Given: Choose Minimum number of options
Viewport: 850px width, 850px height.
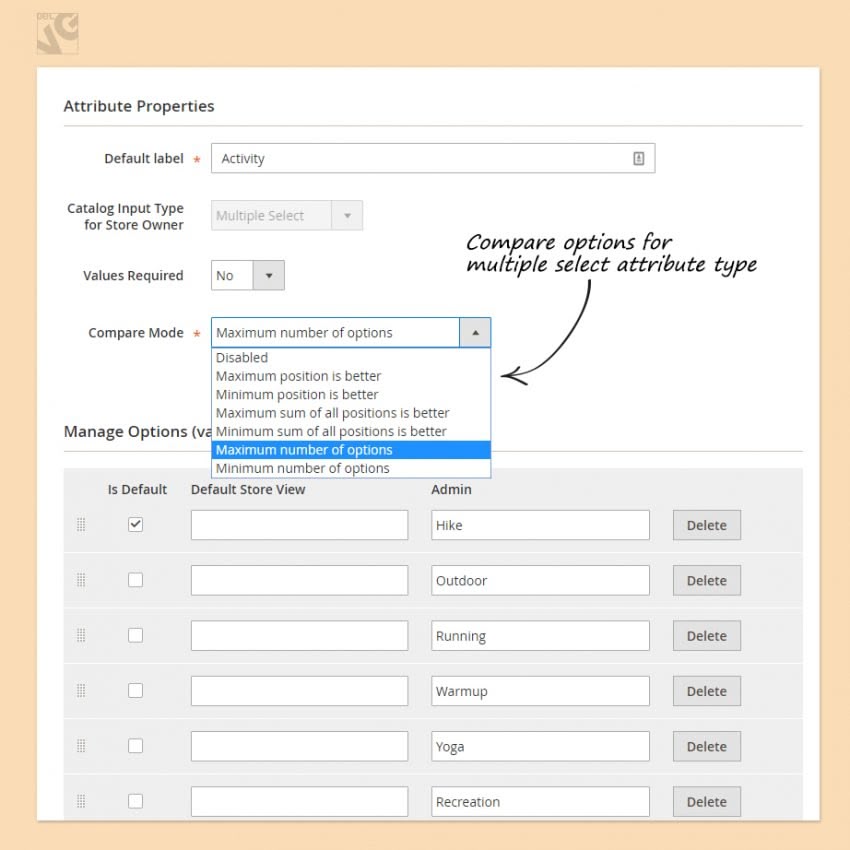Looking at the screenshot, I should [351, 468].
